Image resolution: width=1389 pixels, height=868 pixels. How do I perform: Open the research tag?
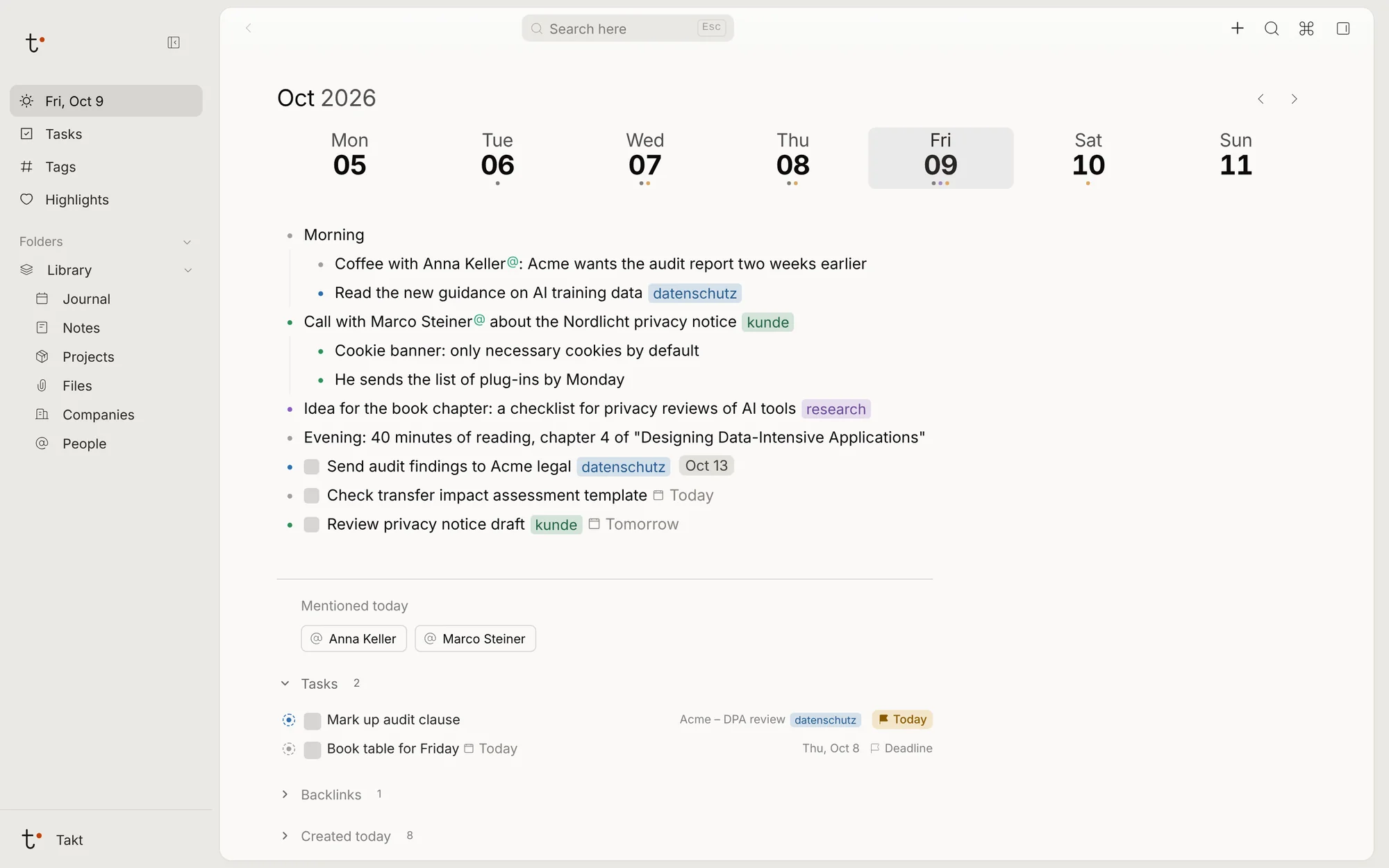[x=835, y=409]
